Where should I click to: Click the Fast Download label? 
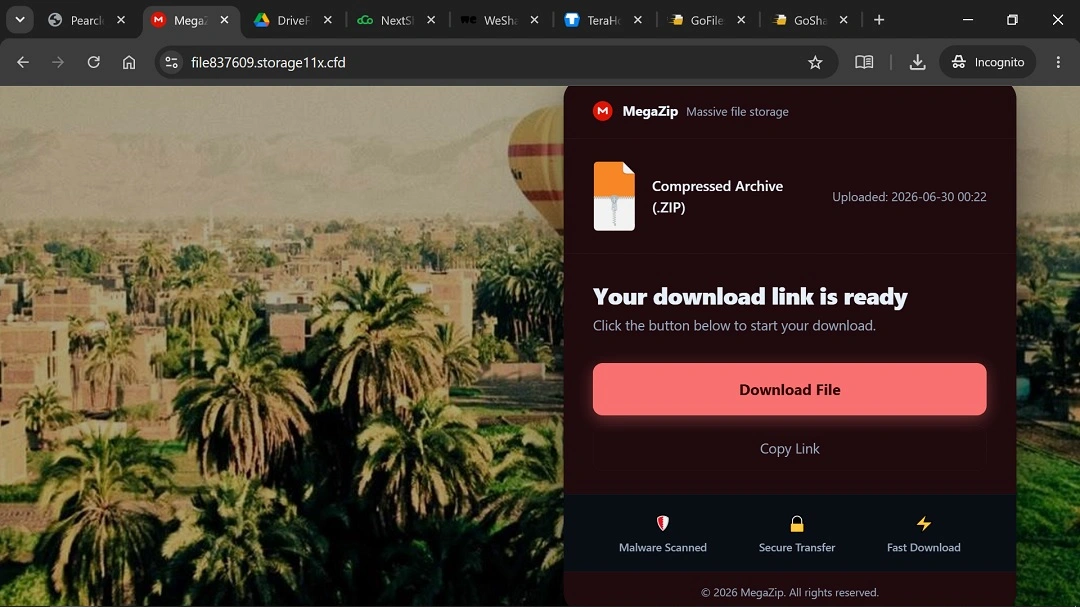tap(924, 547)
